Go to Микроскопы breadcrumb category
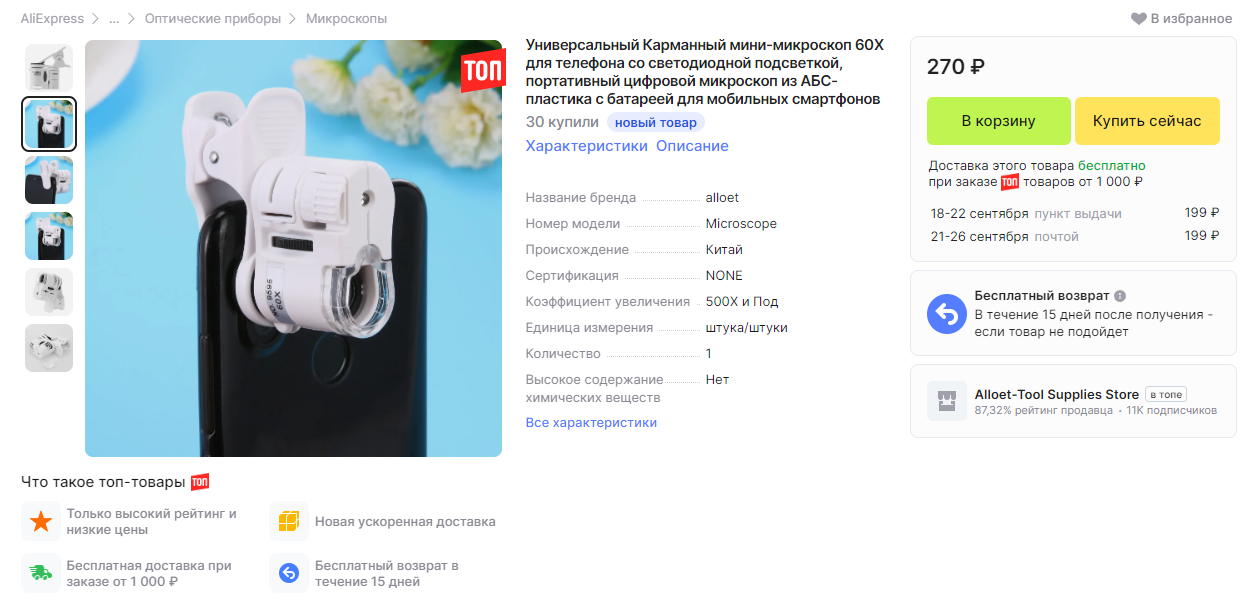Viewport: 1249px width, 609px height. pyautogui.click(x=346, y=19)
